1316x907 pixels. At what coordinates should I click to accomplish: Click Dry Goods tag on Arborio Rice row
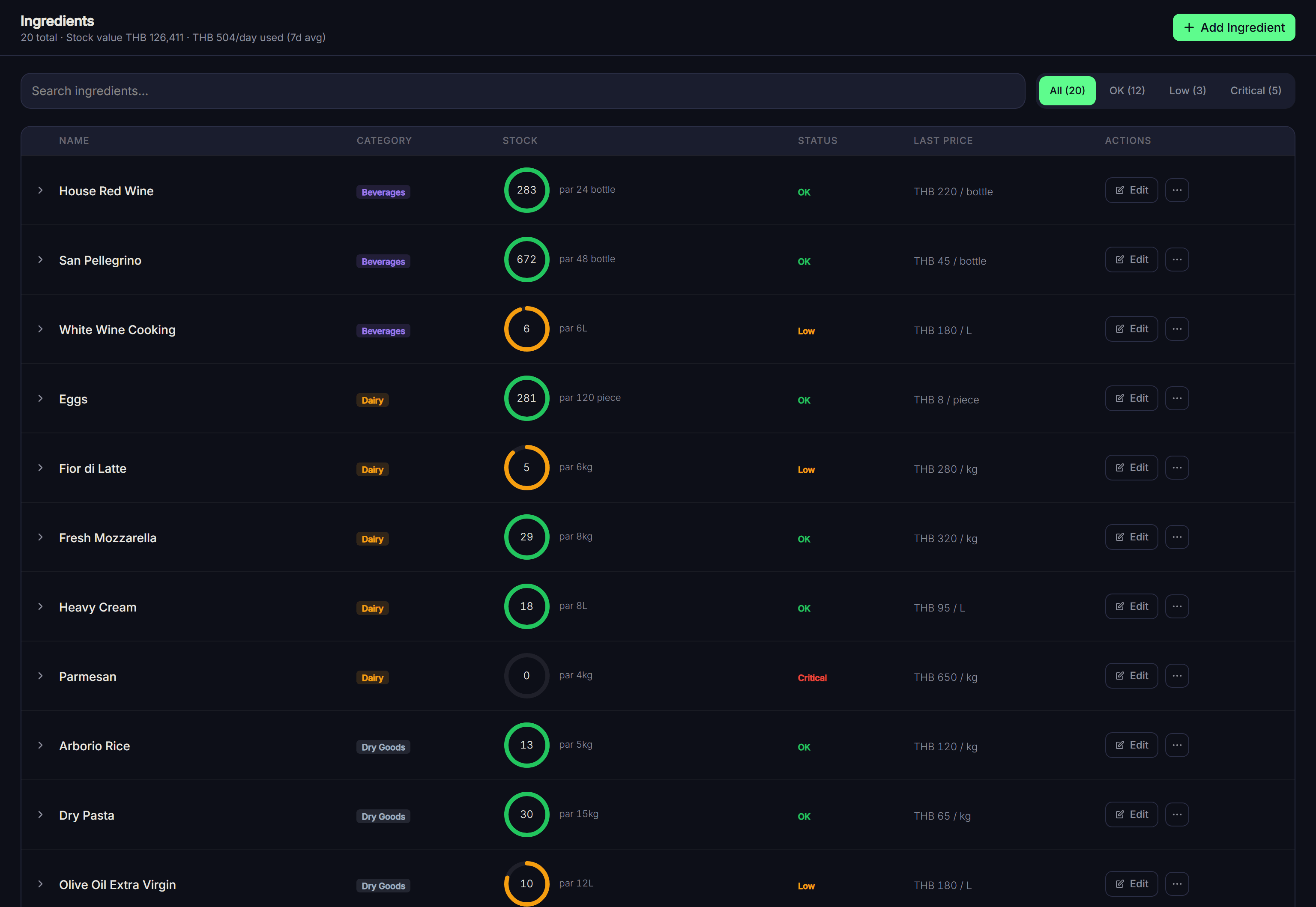(x=383, y=747)
